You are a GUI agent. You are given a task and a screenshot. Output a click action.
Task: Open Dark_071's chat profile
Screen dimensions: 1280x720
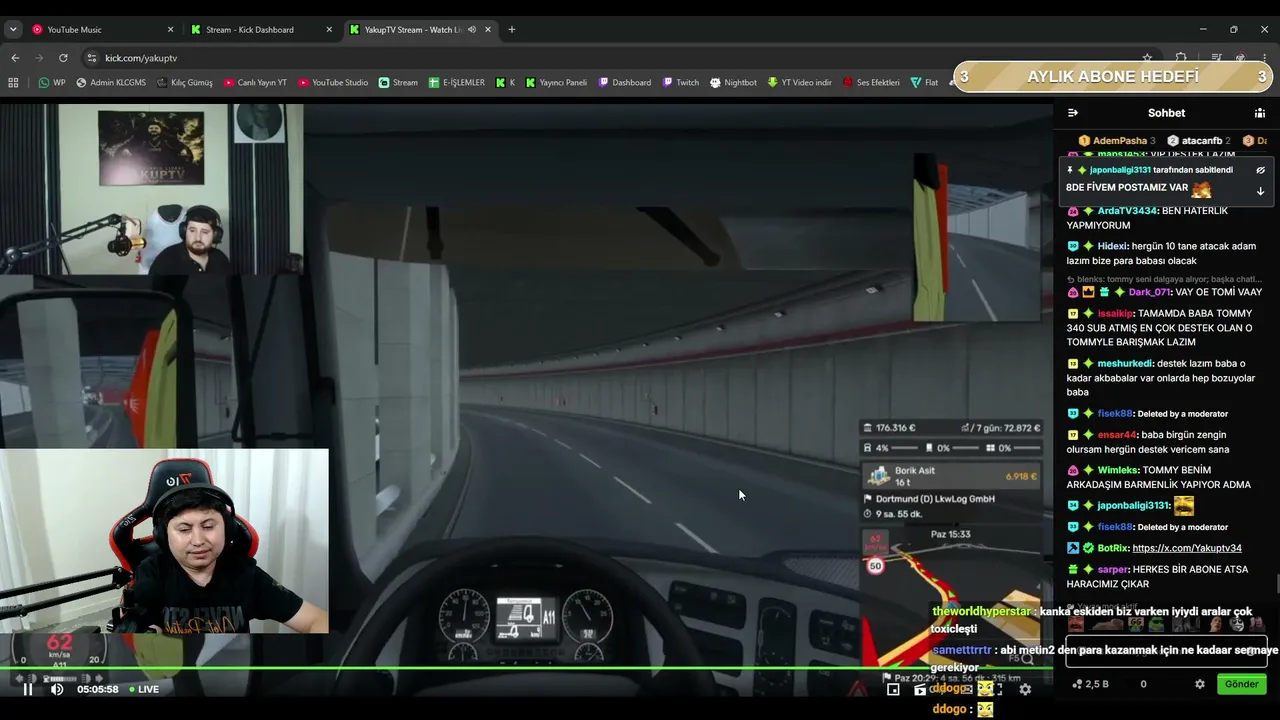[x=1149, y=292]
